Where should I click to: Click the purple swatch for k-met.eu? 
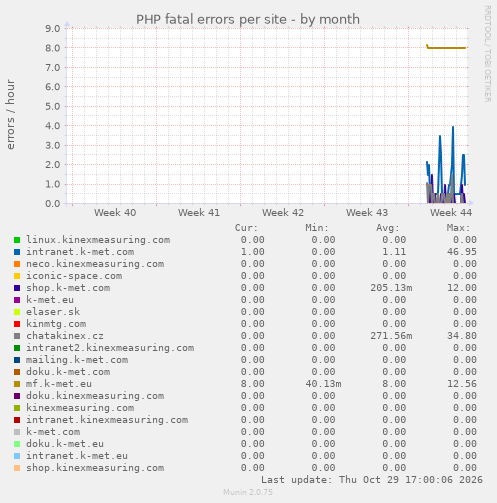click(17, 300)
